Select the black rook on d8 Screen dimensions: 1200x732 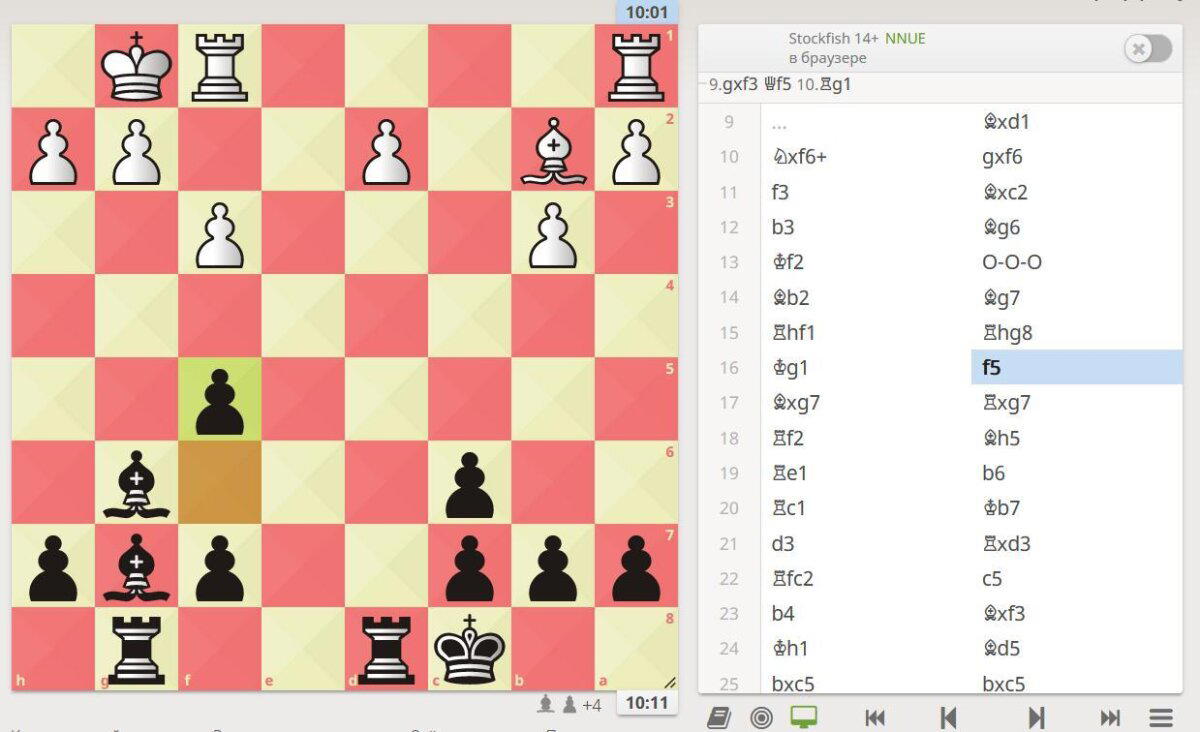[386, 648]
